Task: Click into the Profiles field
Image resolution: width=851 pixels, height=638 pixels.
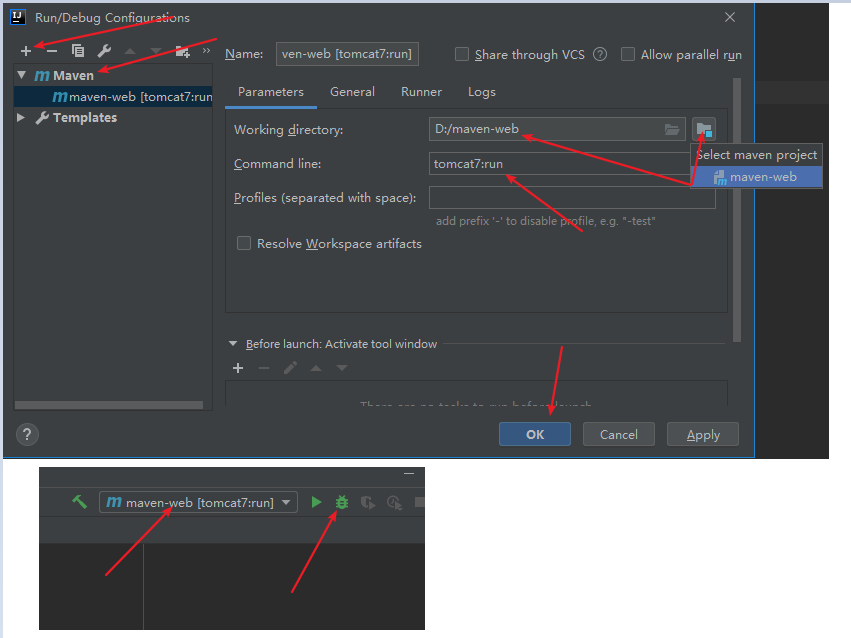Action: [572, 197]
